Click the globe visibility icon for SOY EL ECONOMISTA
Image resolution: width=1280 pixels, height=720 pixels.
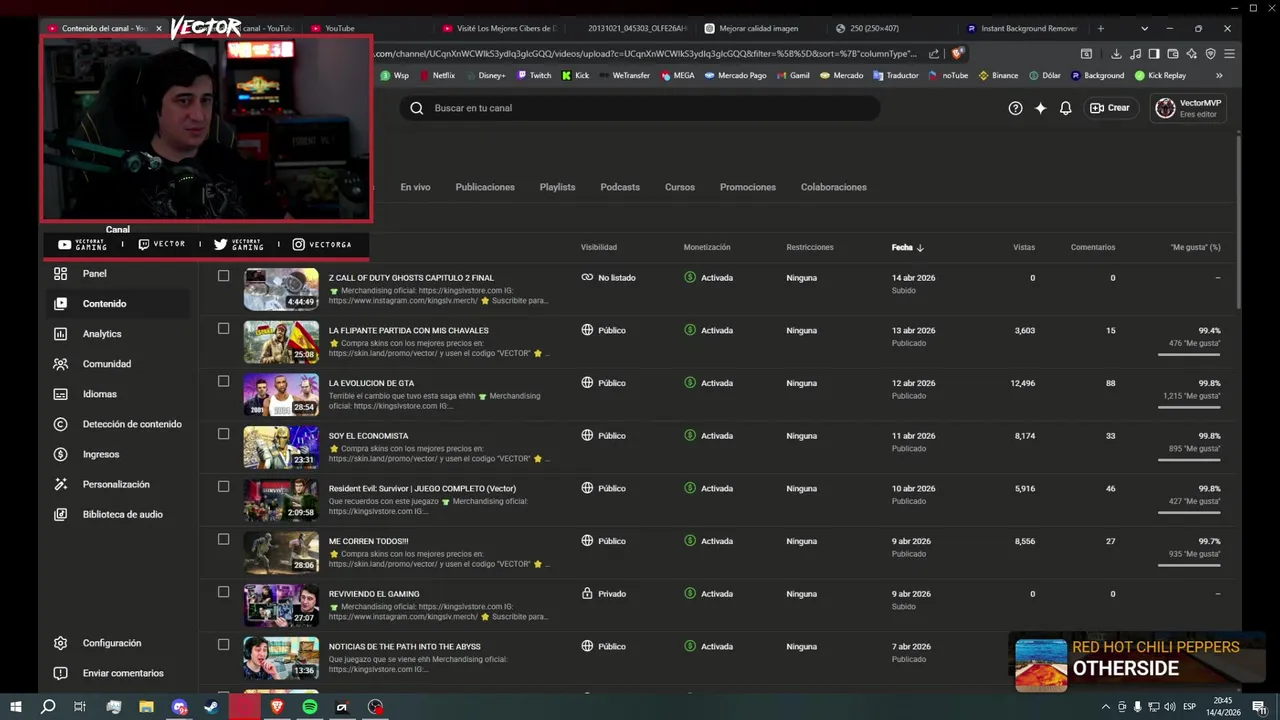coord(587,436)
